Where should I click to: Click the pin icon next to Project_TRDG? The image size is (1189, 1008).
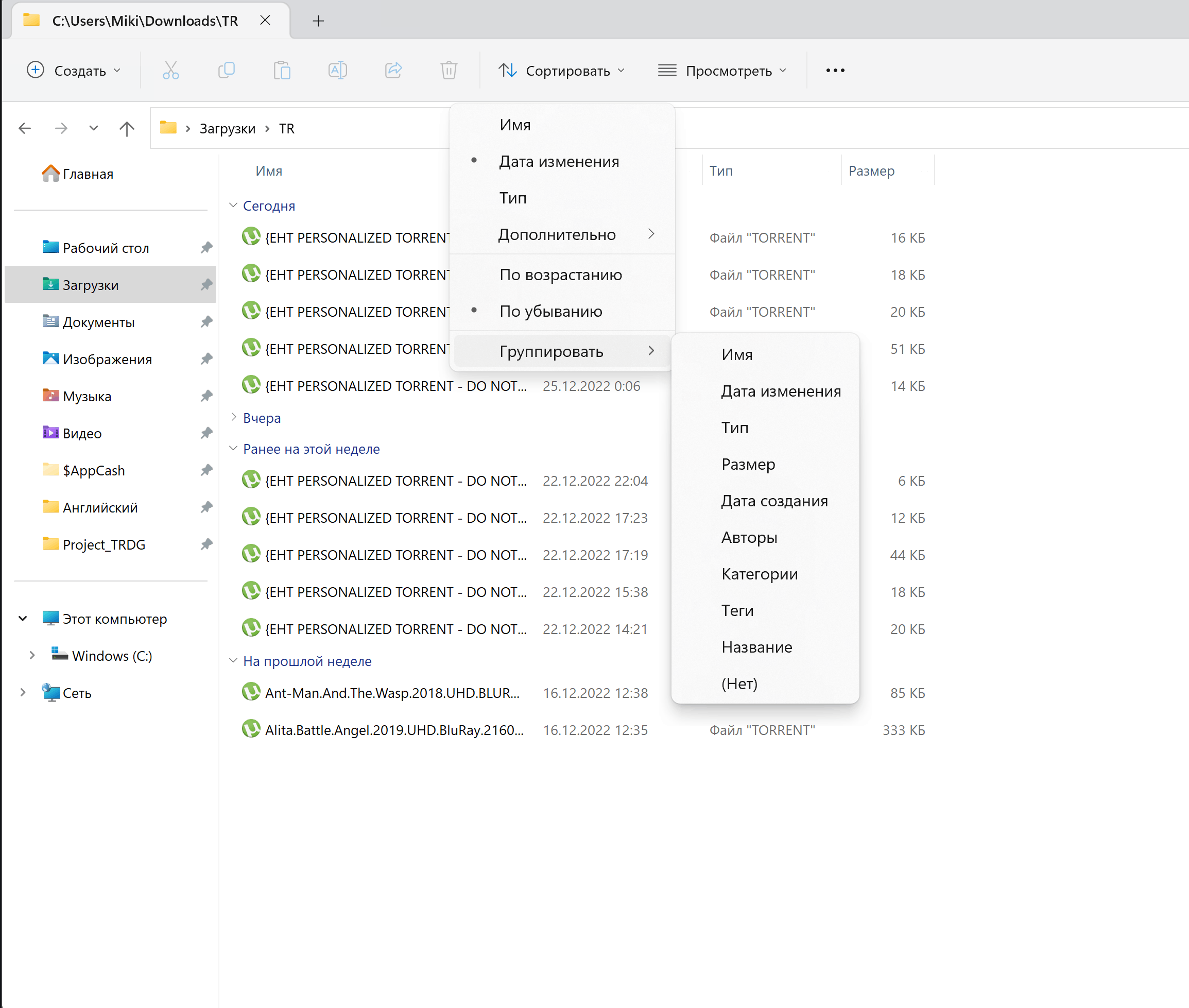click(206, 544)
